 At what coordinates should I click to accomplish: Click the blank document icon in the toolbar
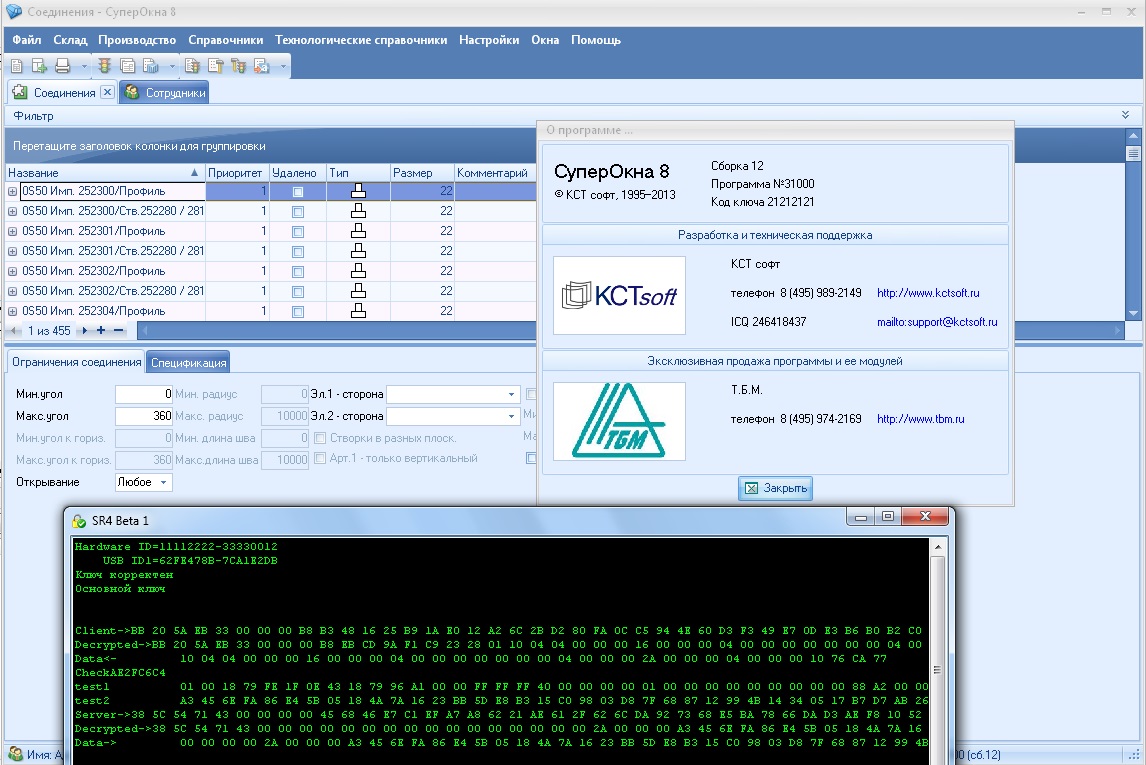coord(17,66)
